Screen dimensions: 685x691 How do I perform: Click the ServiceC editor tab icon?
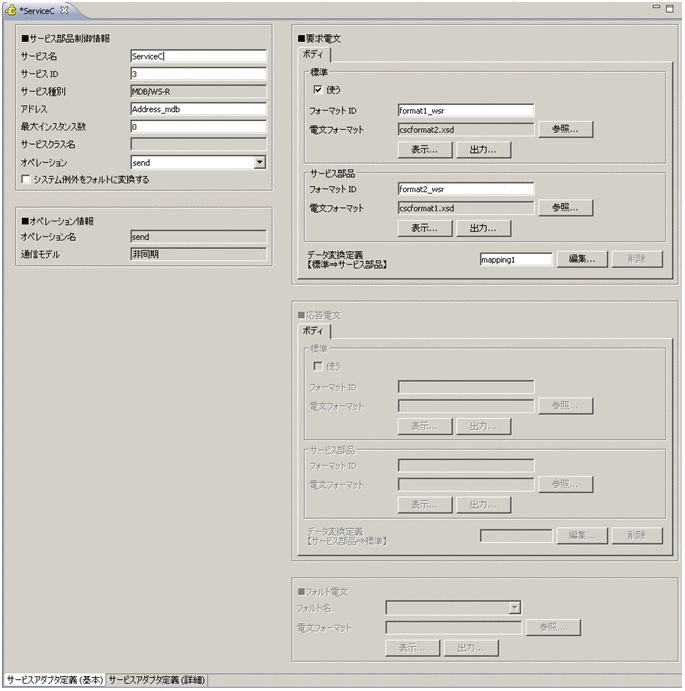pyautogui.click(x=12, y=9)
